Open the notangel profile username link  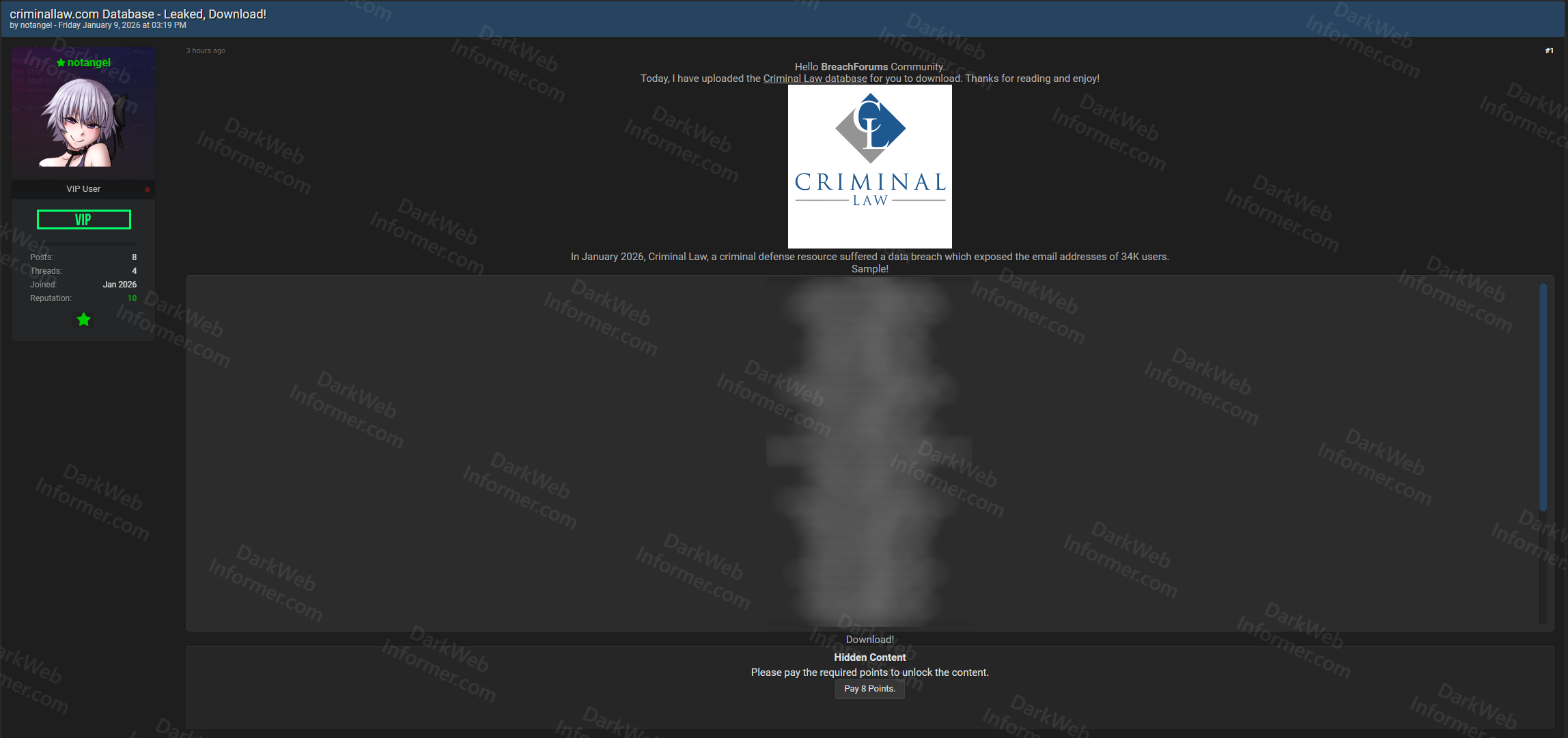pyautogui.click(x=89, y=63)
